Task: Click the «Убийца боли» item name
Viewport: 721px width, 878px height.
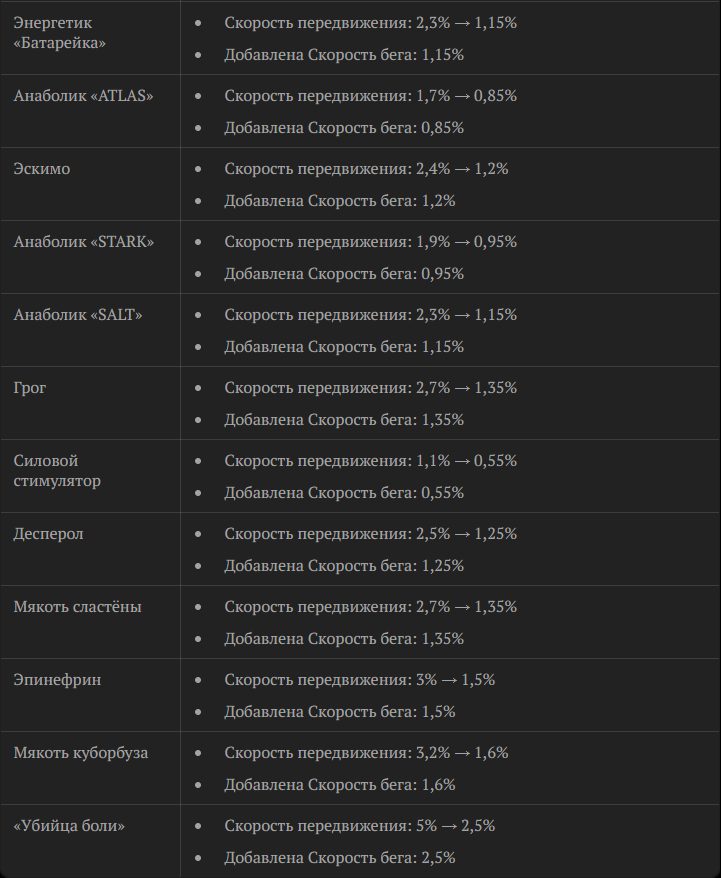Action: pyautogui.click(x=69, y=826)
